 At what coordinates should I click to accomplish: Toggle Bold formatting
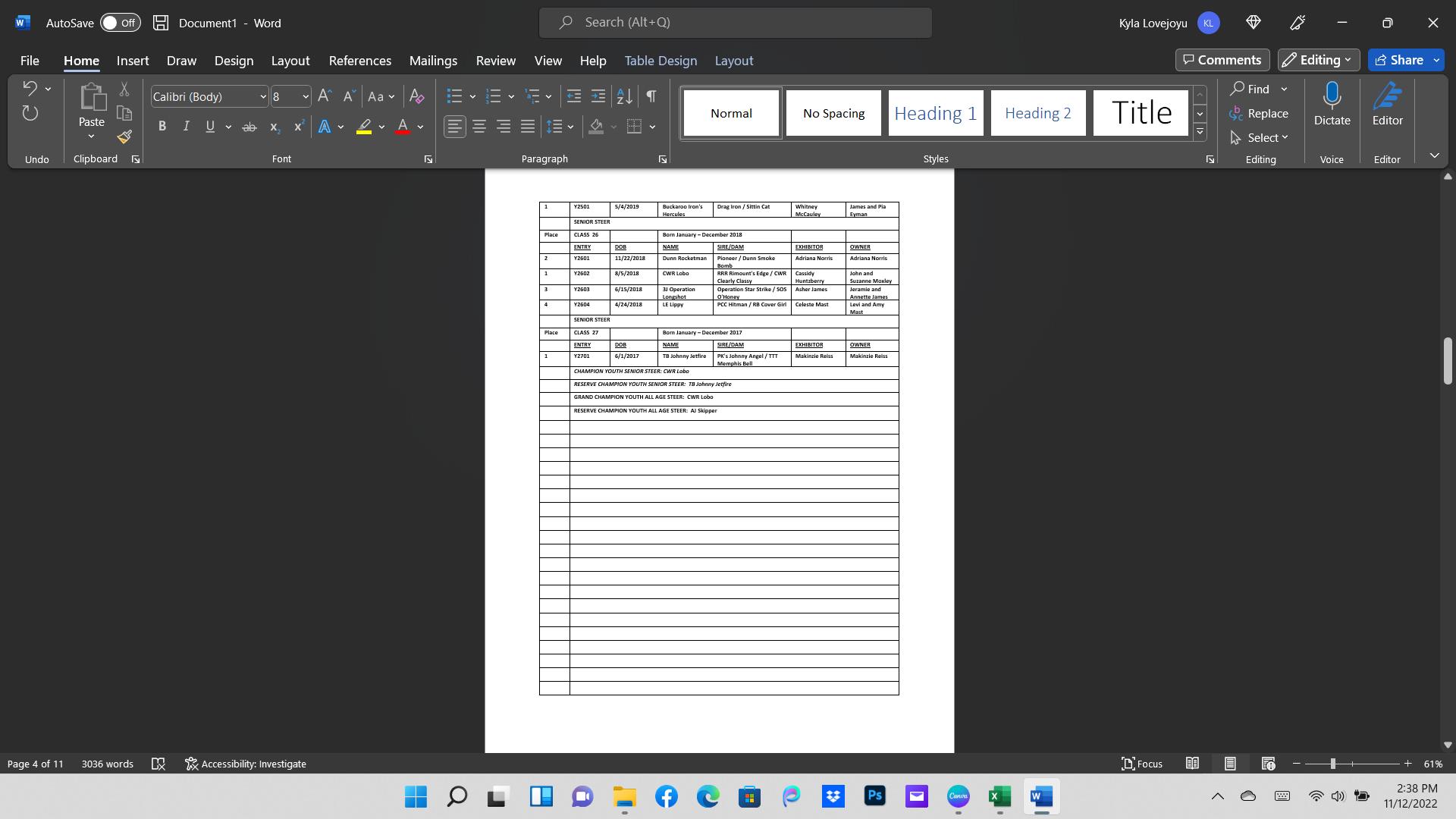coord(162,127)
